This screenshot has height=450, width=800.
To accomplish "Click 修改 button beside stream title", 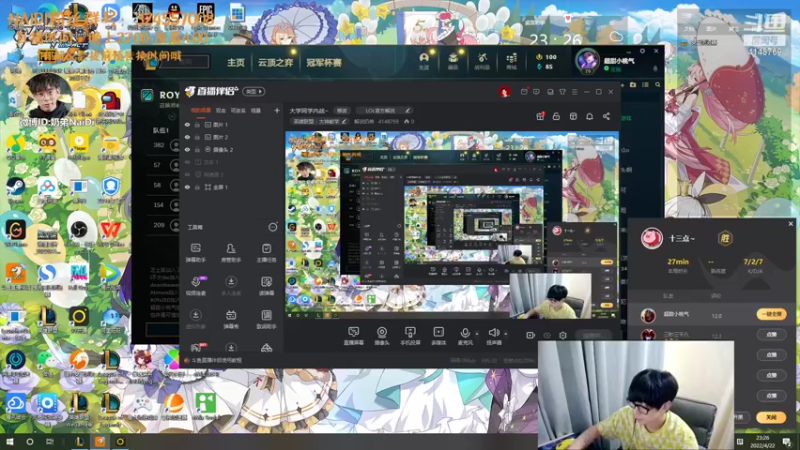I will 341,110.
